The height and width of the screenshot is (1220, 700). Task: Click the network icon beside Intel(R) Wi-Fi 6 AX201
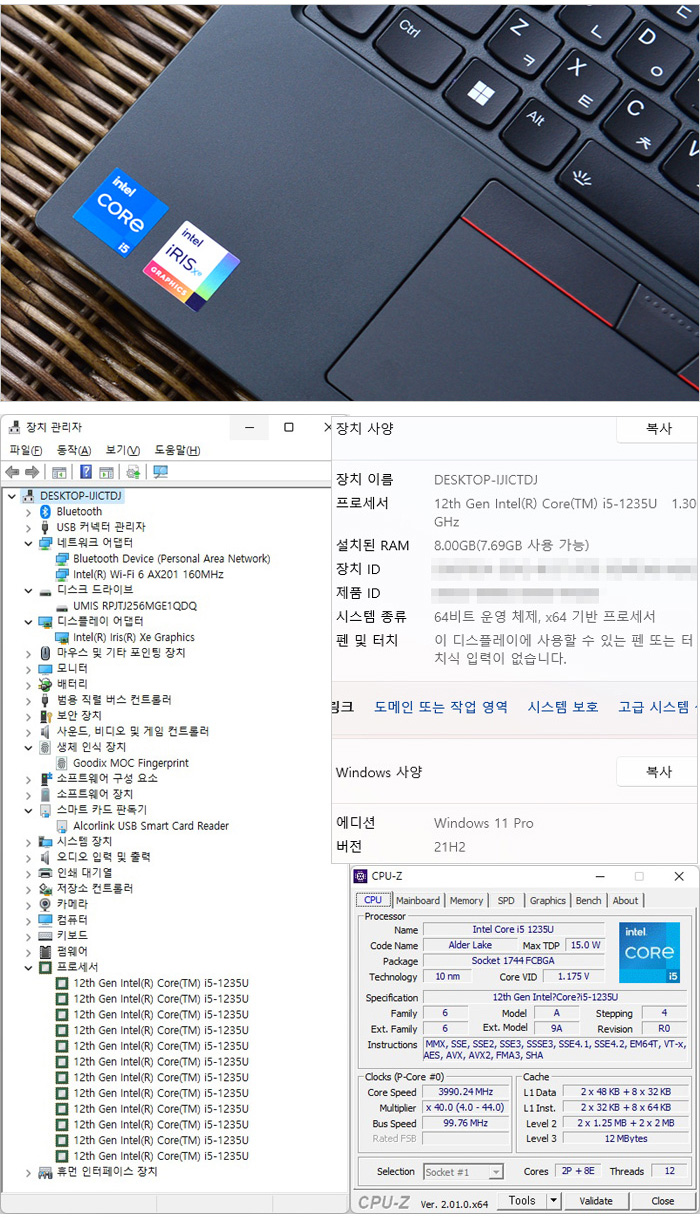[62, 574]
